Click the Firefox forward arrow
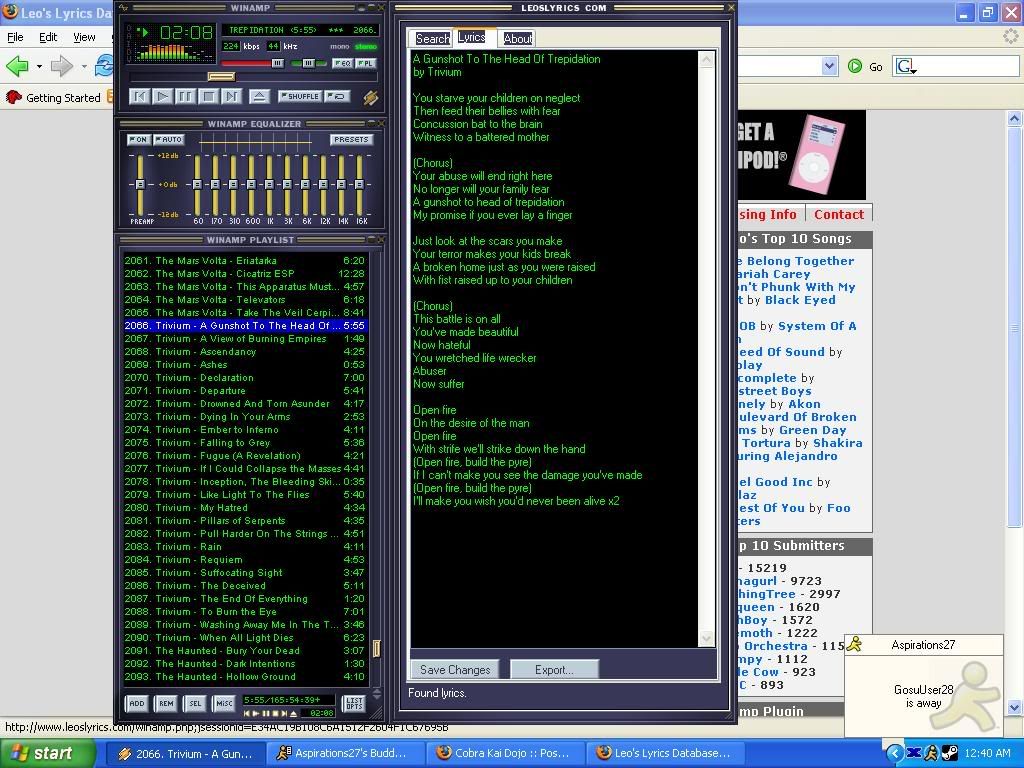 coord(62,65)
